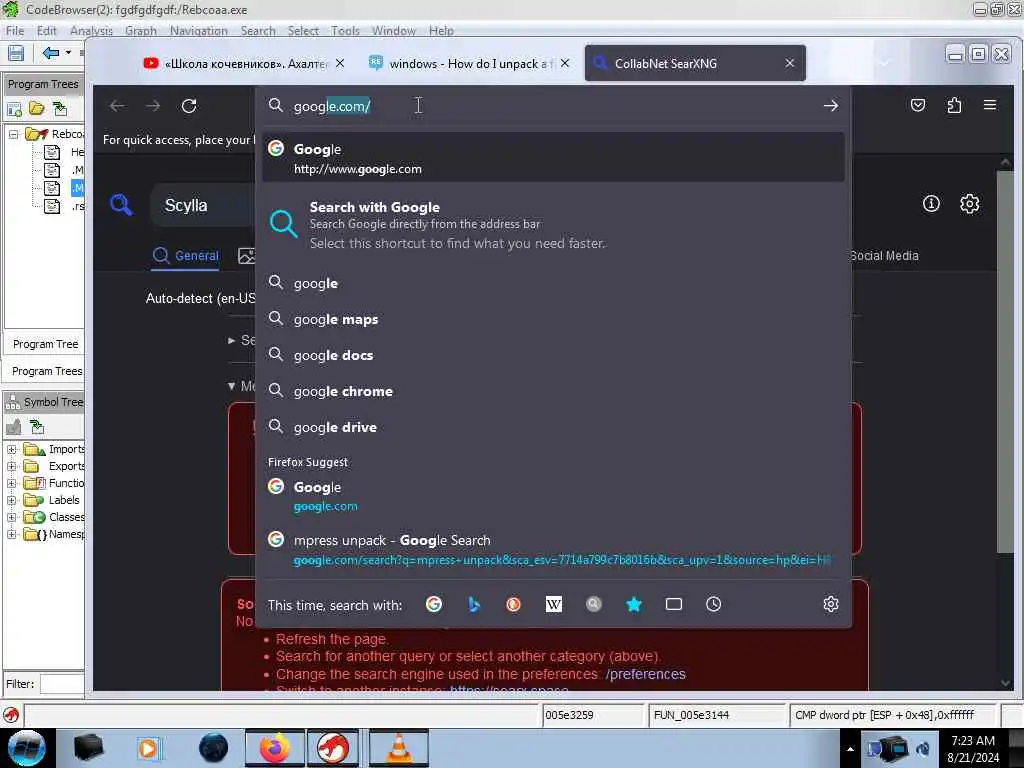Viewport: 1024px width, 768px height.
Task: Close the YouTube Школа кочевников tab
Action: [x=340, y=63]
